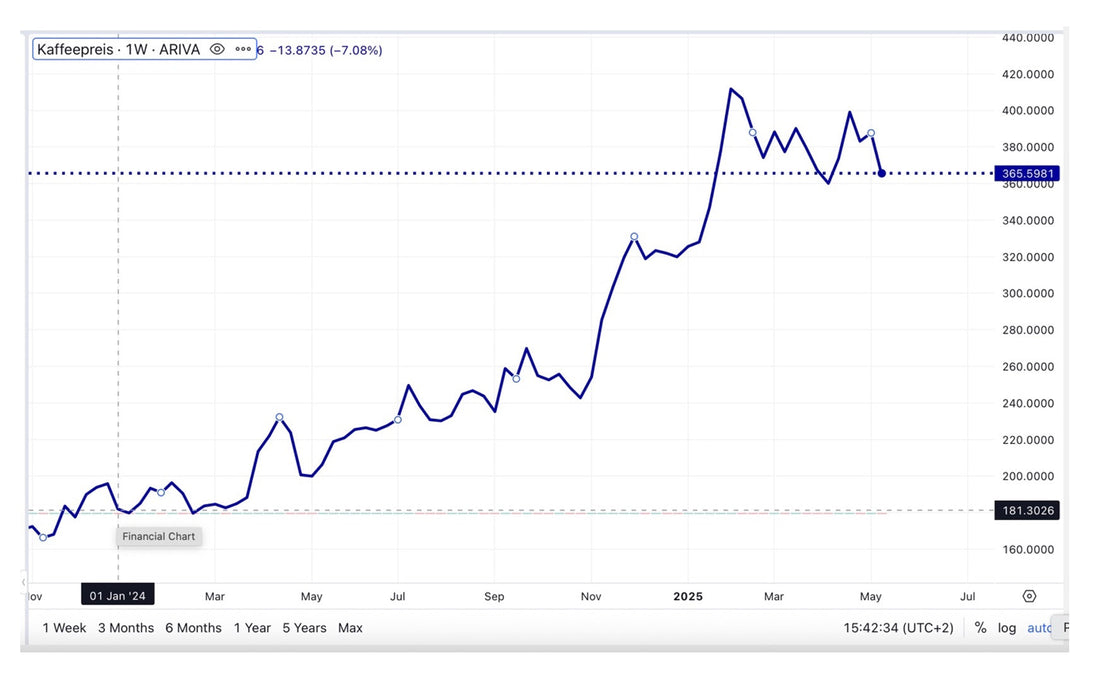The image size is (1100, 677).
Task: Click the Financial Chart tooltip label
Action: click(158, 537)
